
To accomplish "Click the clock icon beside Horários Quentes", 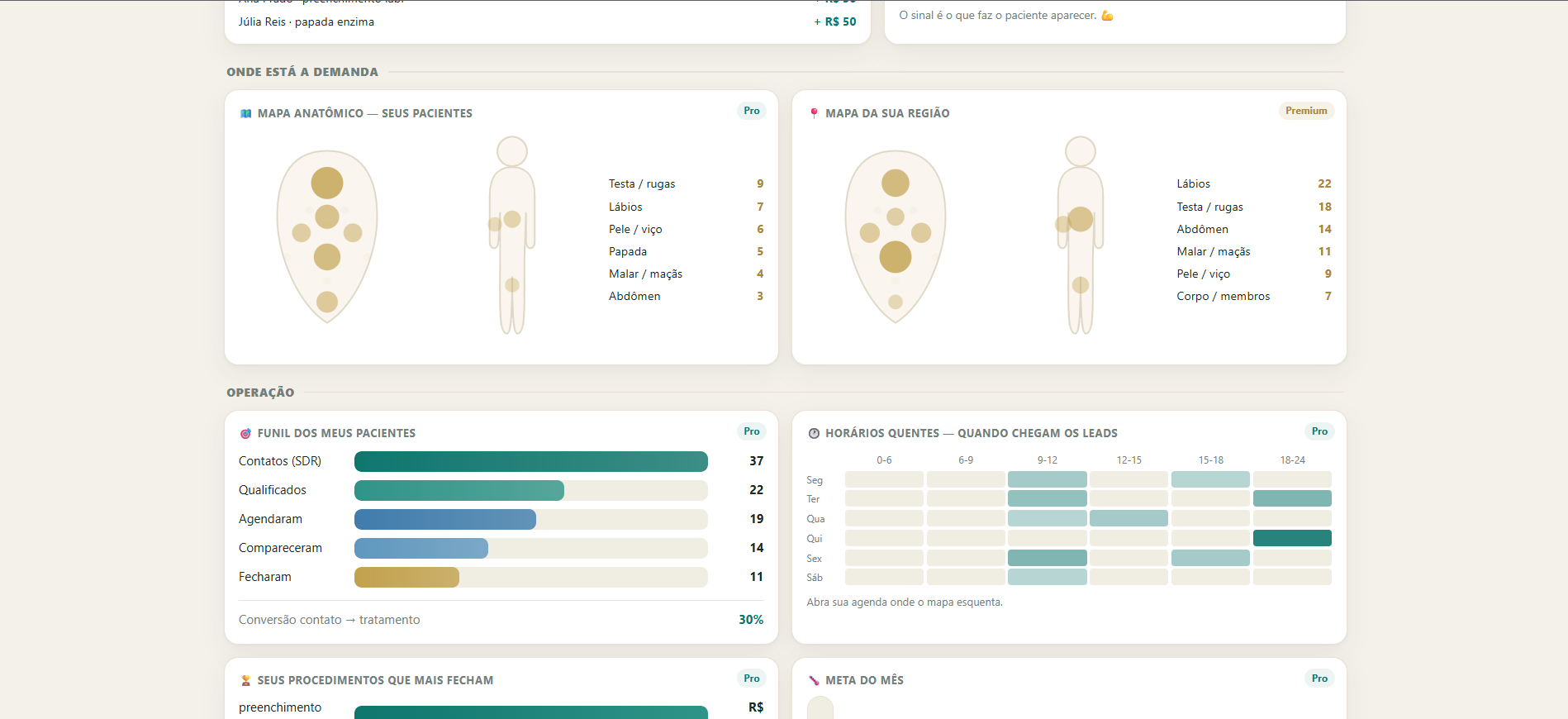I will [x=814, y=433].
